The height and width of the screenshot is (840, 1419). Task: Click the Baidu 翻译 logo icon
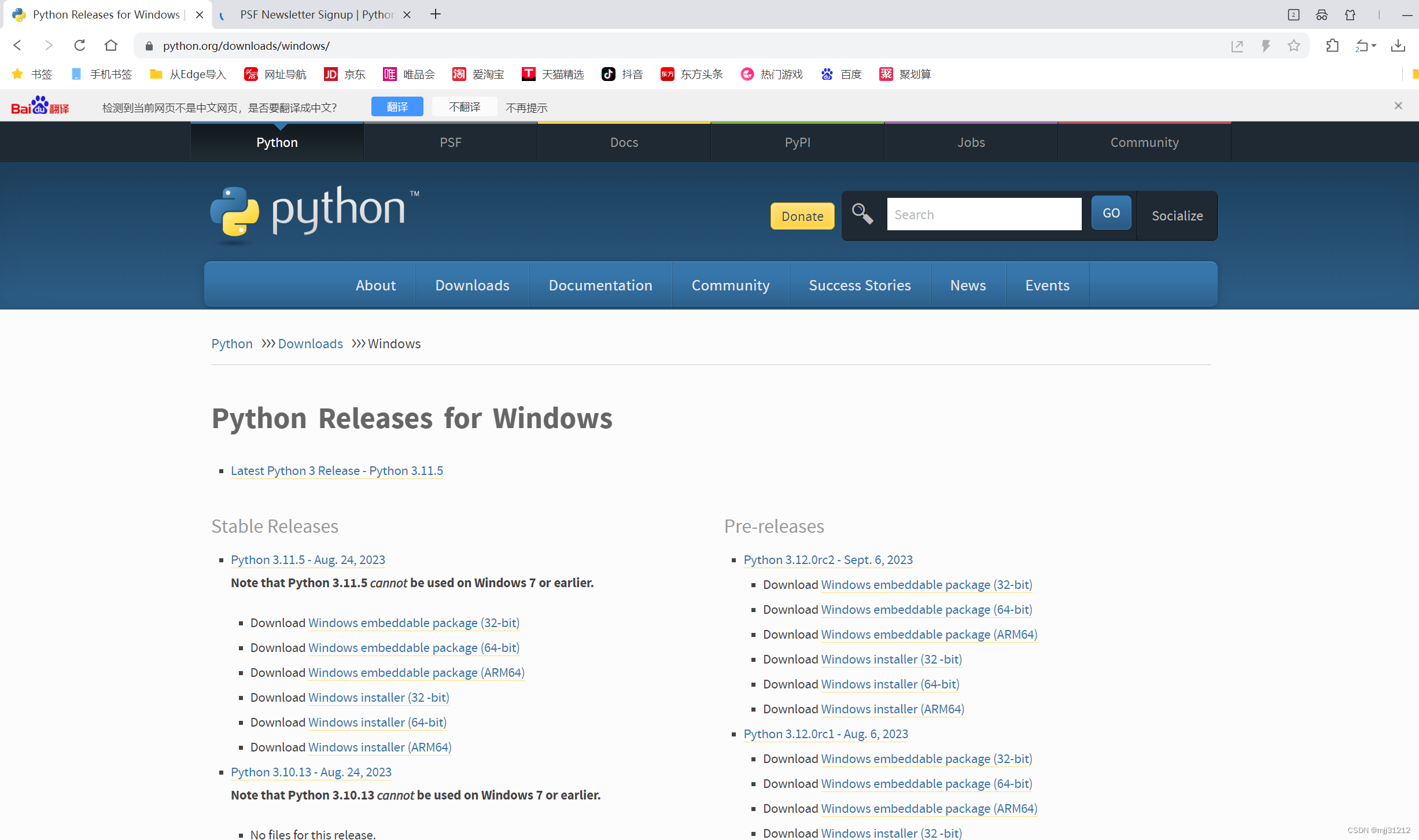point(39,105)
